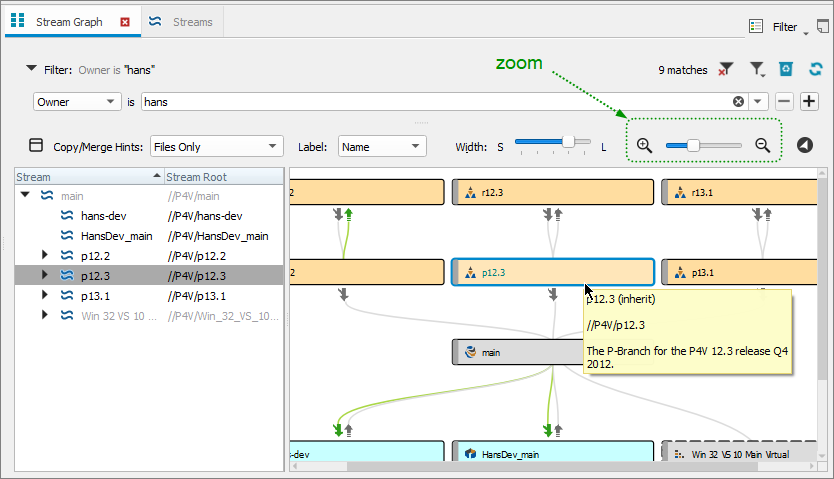Click the clear filter funnel icon
The image size is (834, 479).
tap(727, 70)
